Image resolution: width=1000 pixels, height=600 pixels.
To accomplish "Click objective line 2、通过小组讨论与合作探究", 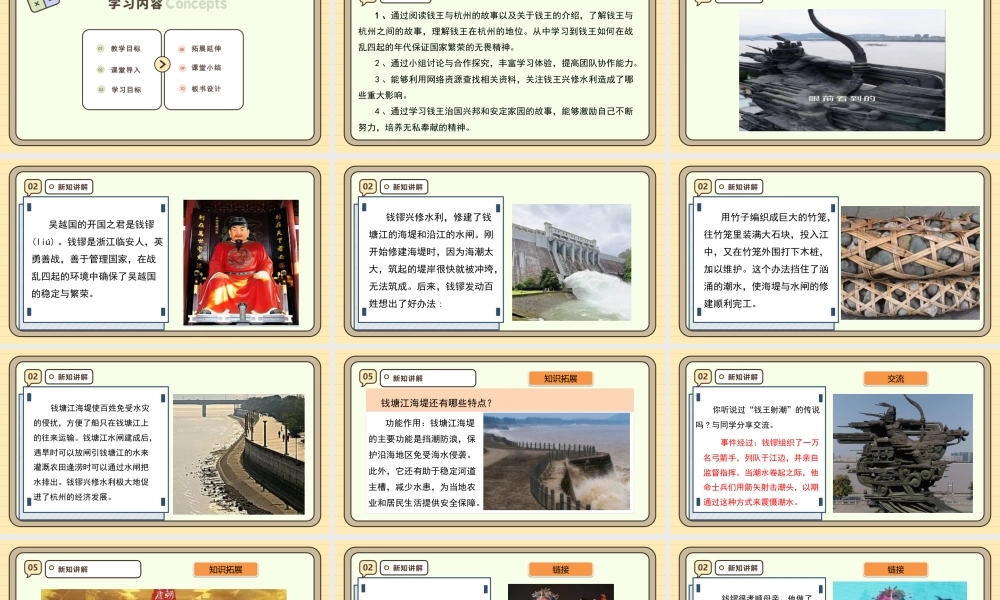I will coord(507,63).
